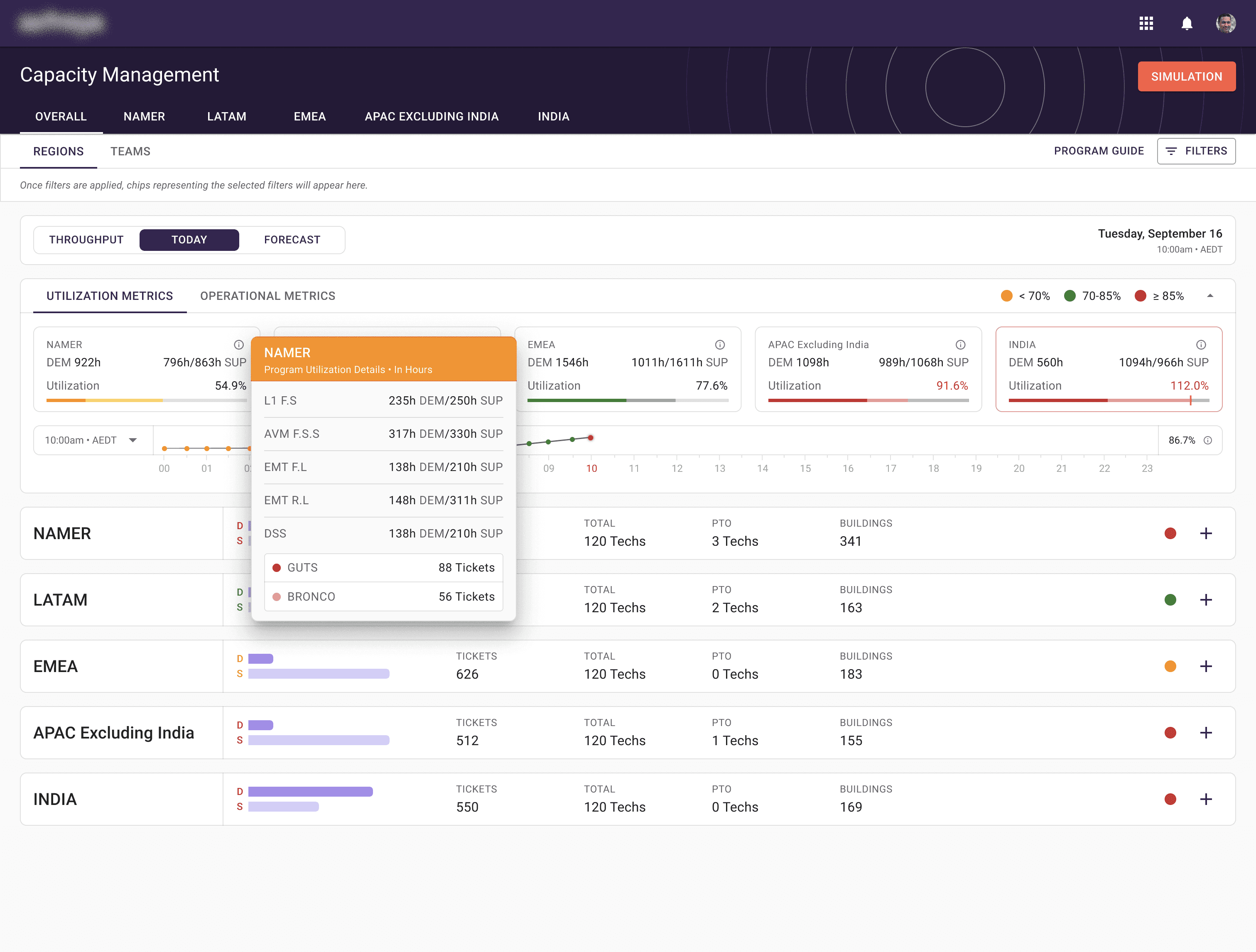Screen dimensions: 1256x952
Task: Expand the INDIA region row
Action: (x=1206, y=799)
